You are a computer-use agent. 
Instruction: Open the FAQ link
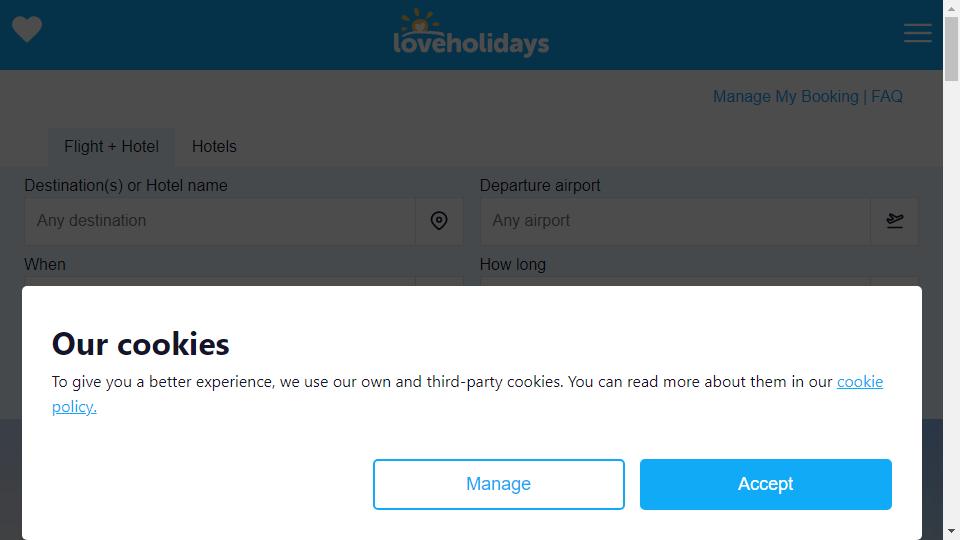pyautogui.click(x=887, y=97)
